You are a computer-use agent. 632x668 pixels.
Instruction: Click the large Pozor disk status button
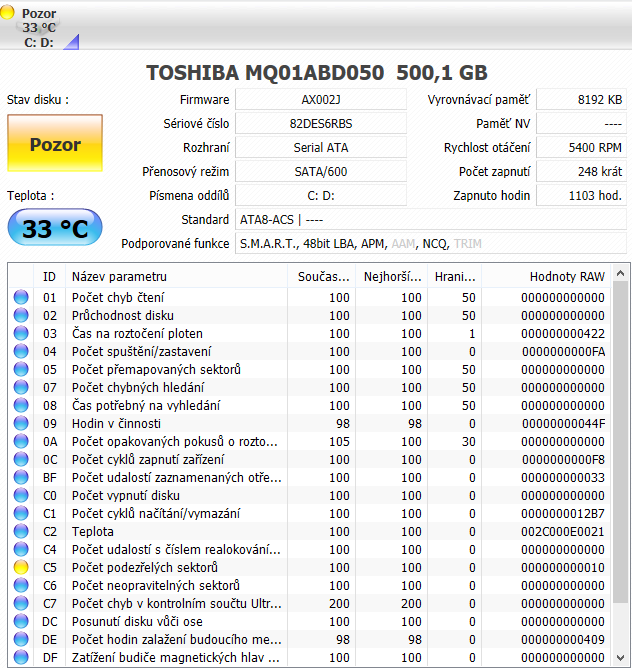click(x=55, y=143)
